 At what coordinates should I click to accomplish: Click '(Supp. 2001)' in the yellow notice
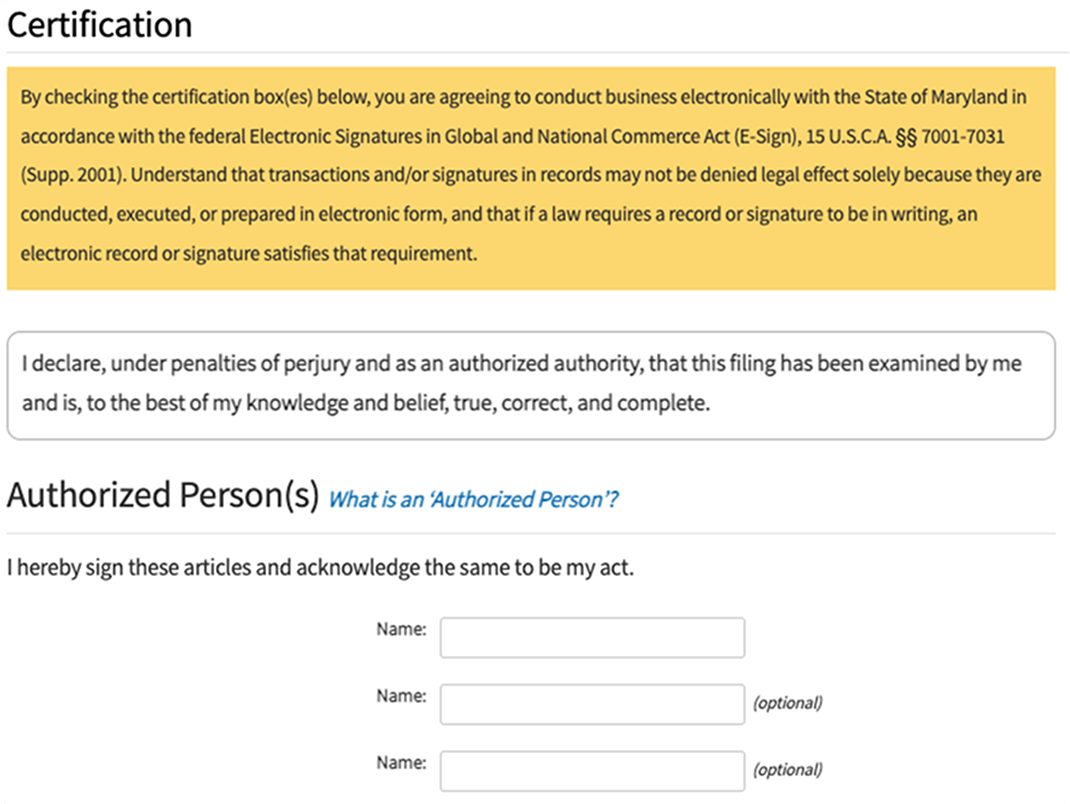click(73, 175)
